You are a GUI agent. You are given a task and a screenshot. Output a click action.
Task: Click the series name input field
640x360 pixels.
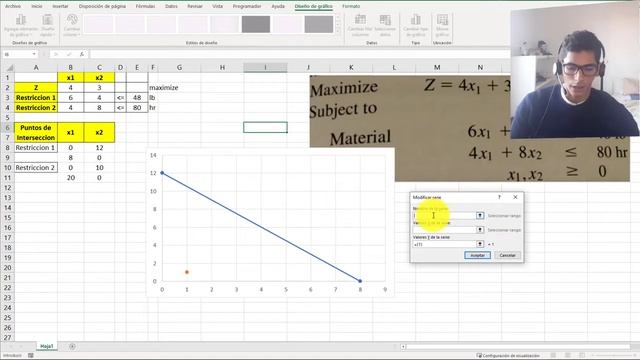pyautogui.click(x=444, y=216)
